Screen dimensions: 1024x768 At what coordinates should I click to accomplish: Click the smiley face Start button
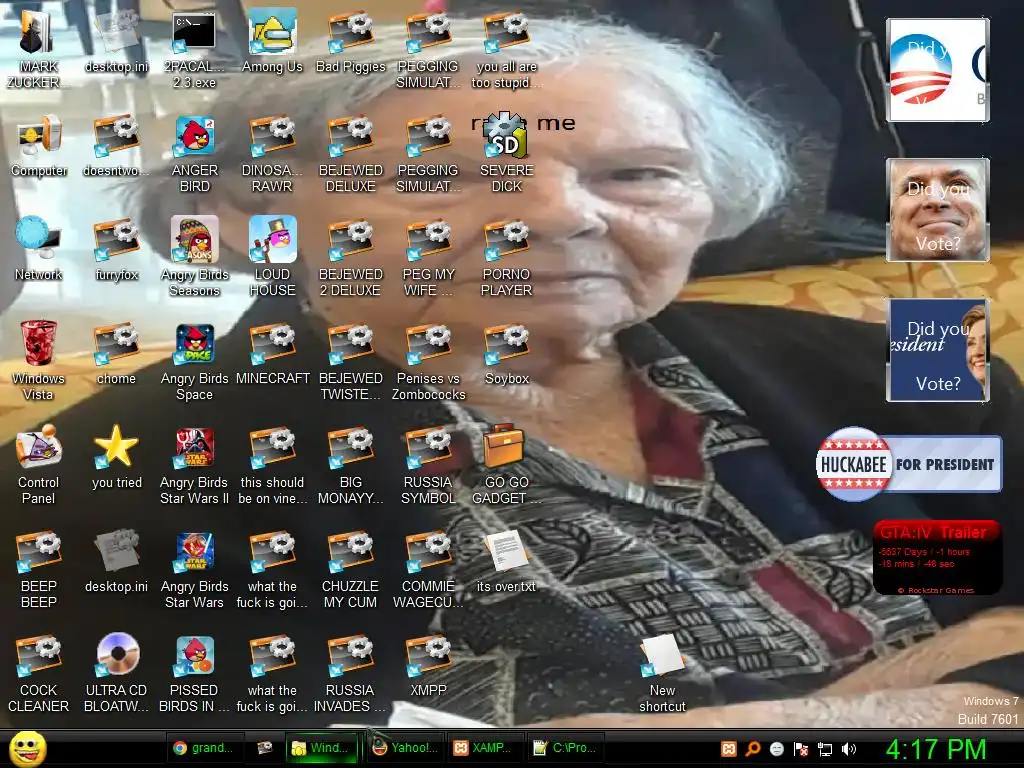[x=27, y=748]
